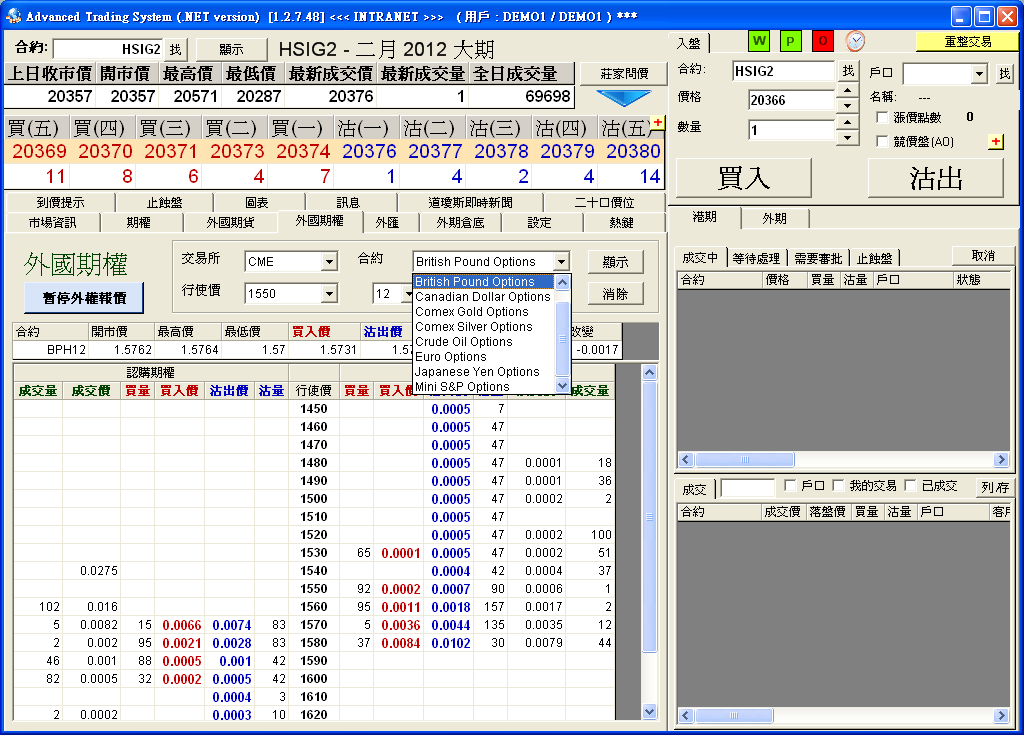Check the 我的交易 filter checkbox
1024x735 pixels.
(x=838, y=486)
